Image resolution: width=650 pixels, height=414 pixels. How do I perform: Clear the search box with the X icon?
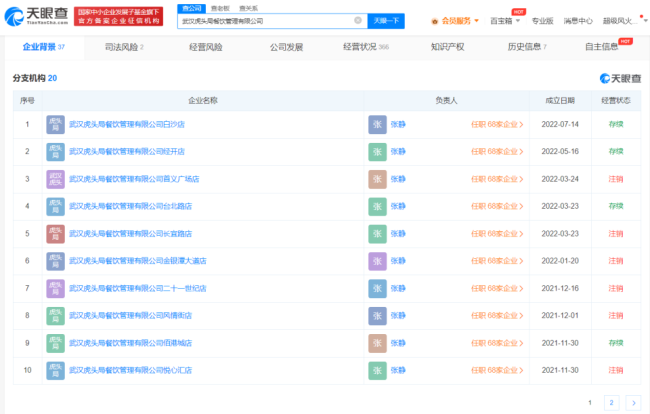point(358,20)
